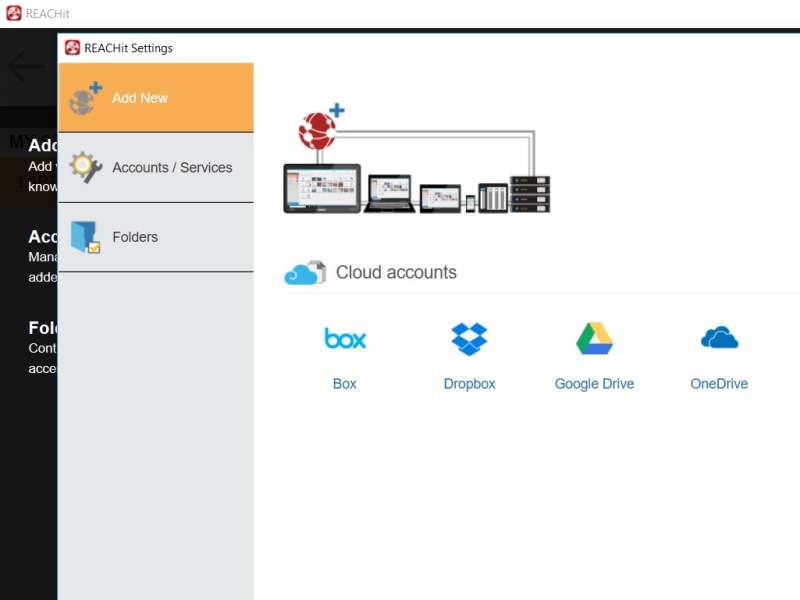Click the REACHit window title text
The image size is (800, 600).
click(47, 14)
